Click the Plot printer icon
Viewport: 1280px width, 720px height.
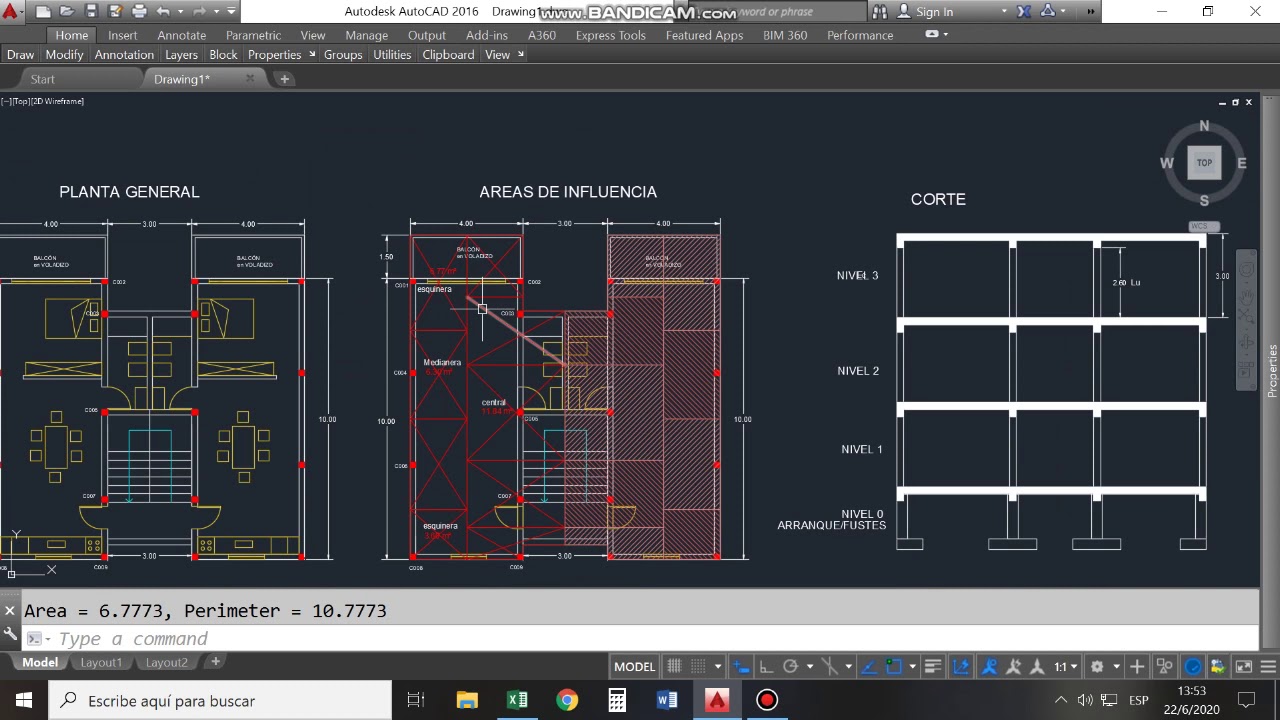(x=139, y=12)
